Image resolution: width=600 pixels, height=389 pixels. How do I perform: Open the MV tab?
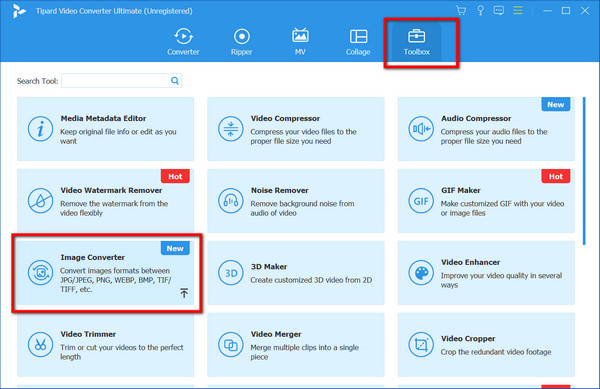point(300,42)
